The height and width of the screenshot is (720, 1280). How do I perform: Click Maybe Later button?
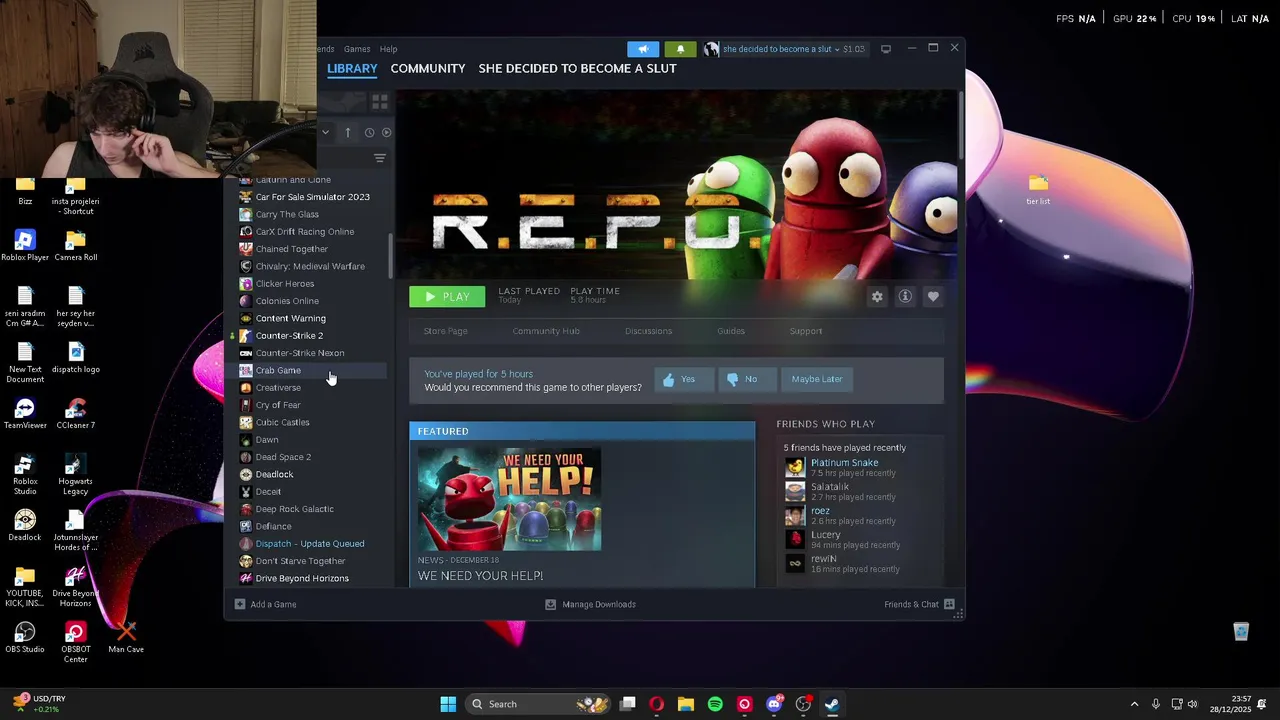click(817, 379)
